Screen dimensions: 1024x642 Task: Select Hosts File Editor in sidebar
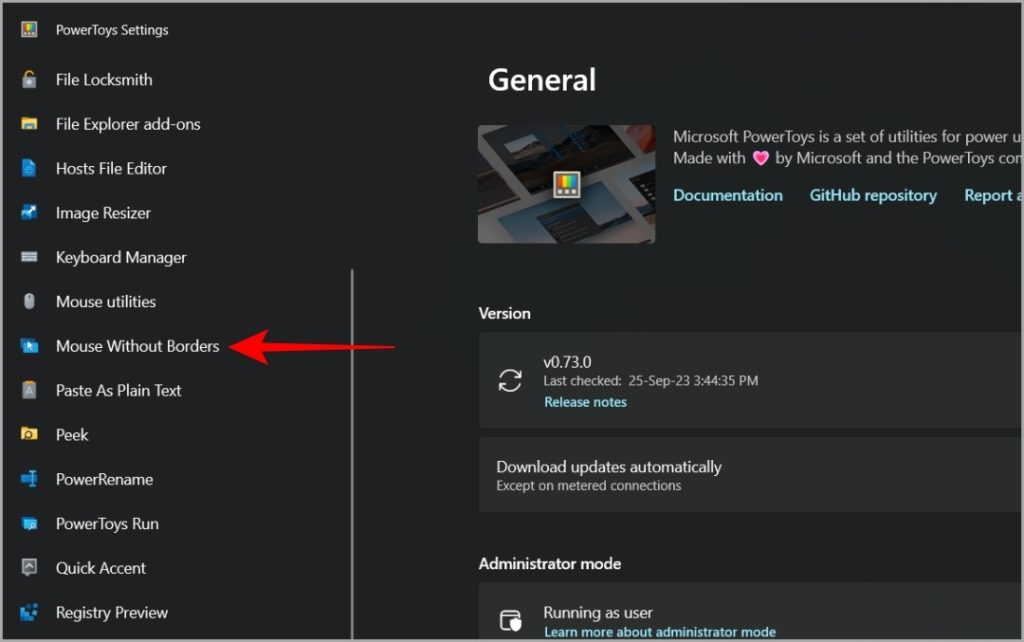111,169
